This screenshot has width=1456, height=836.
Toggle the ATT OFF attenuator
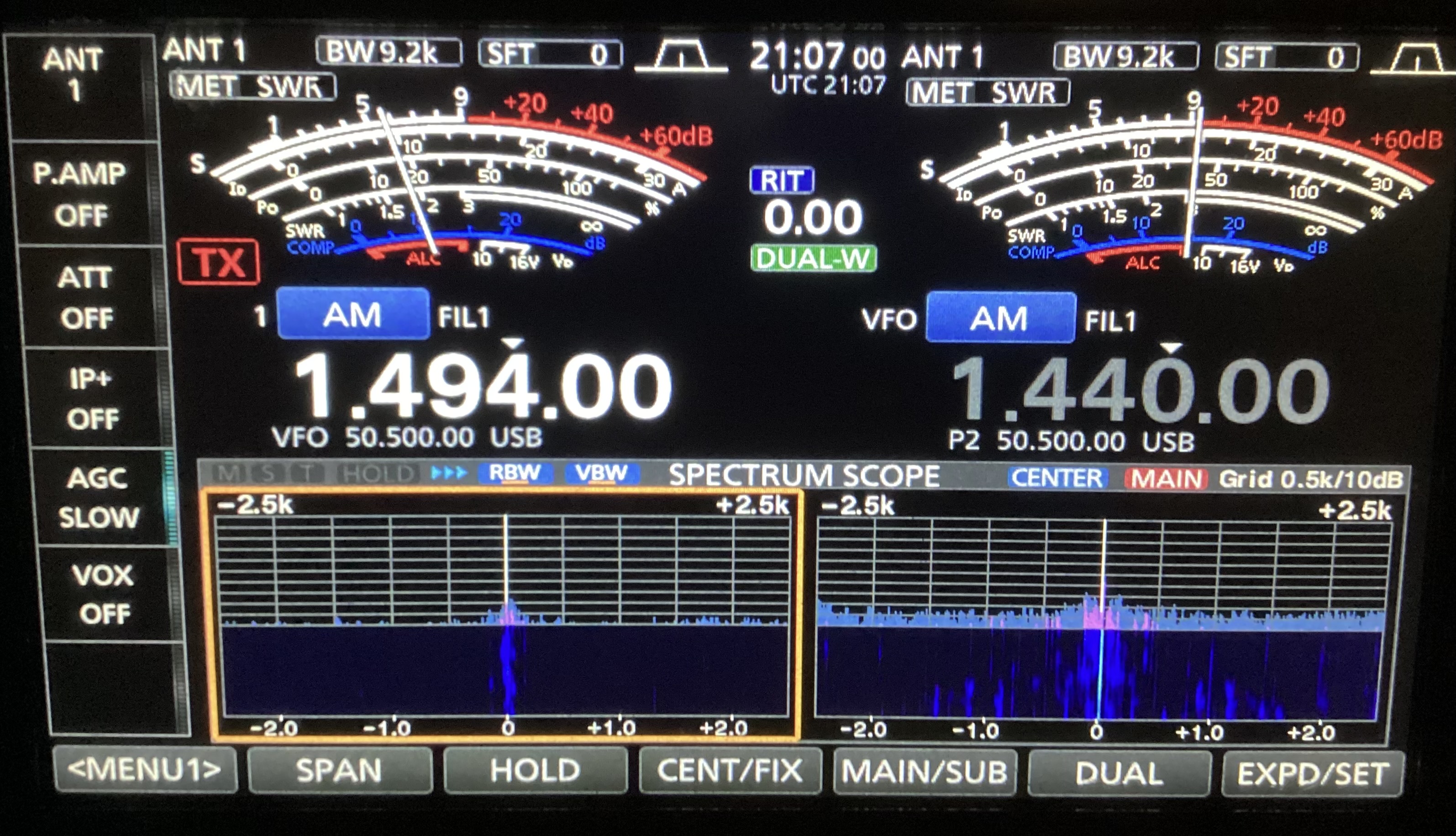click(x=85, y=298)
